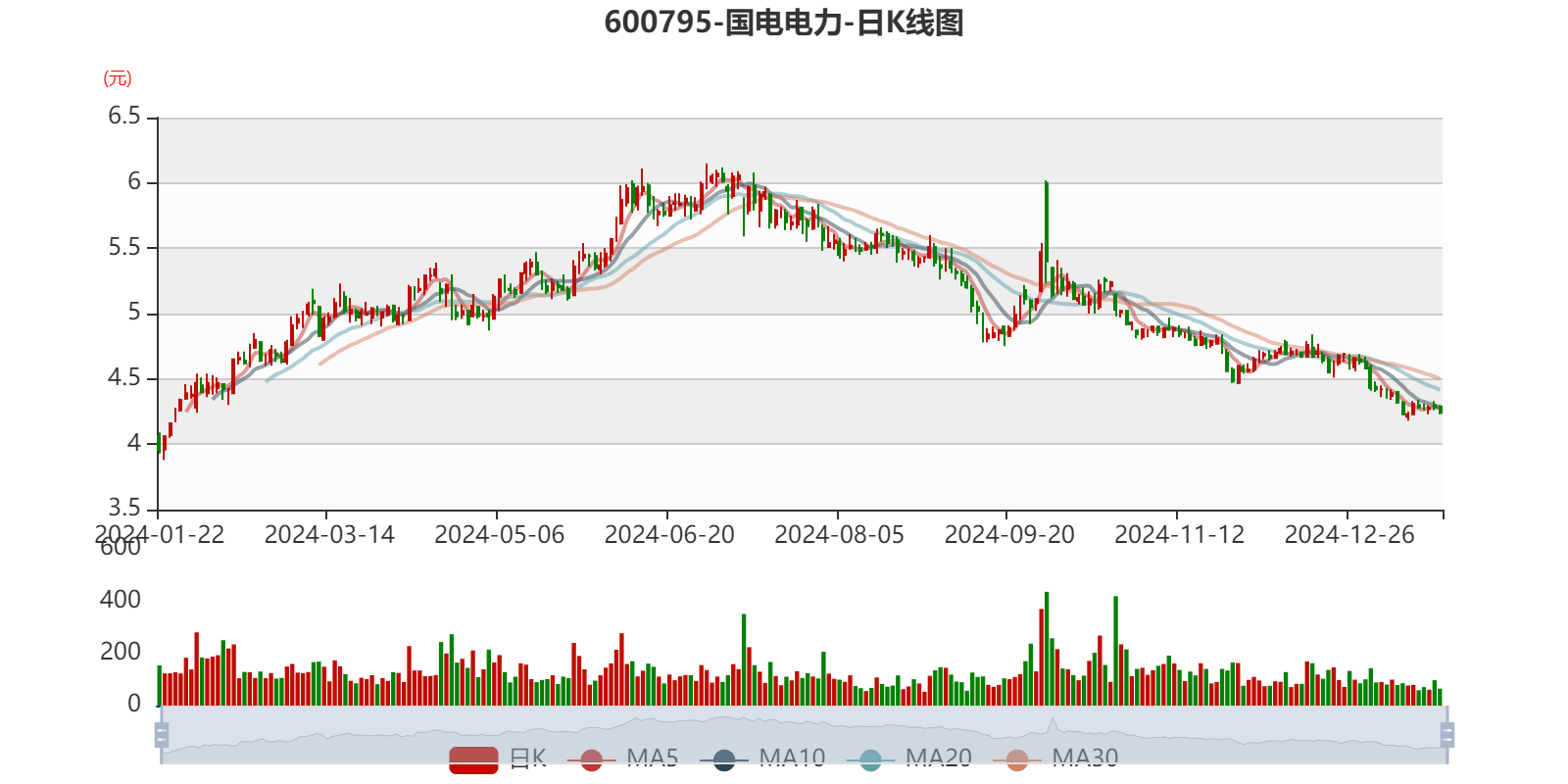Click the MA10 dark gray legend marker
The height and width of the screenshot is (784, 1568).
coord(724,759)
